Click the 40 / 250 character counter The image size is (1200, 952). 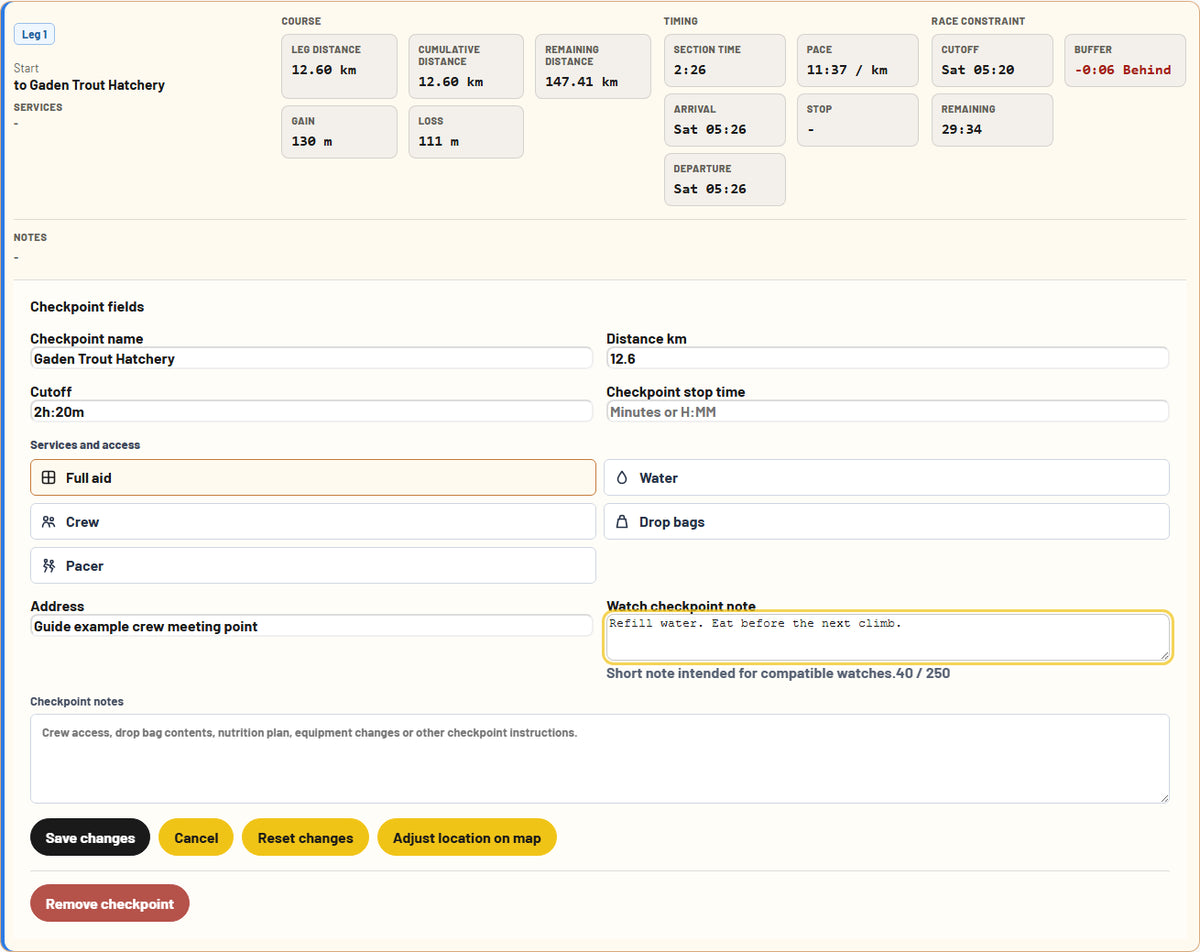(923, 673)
